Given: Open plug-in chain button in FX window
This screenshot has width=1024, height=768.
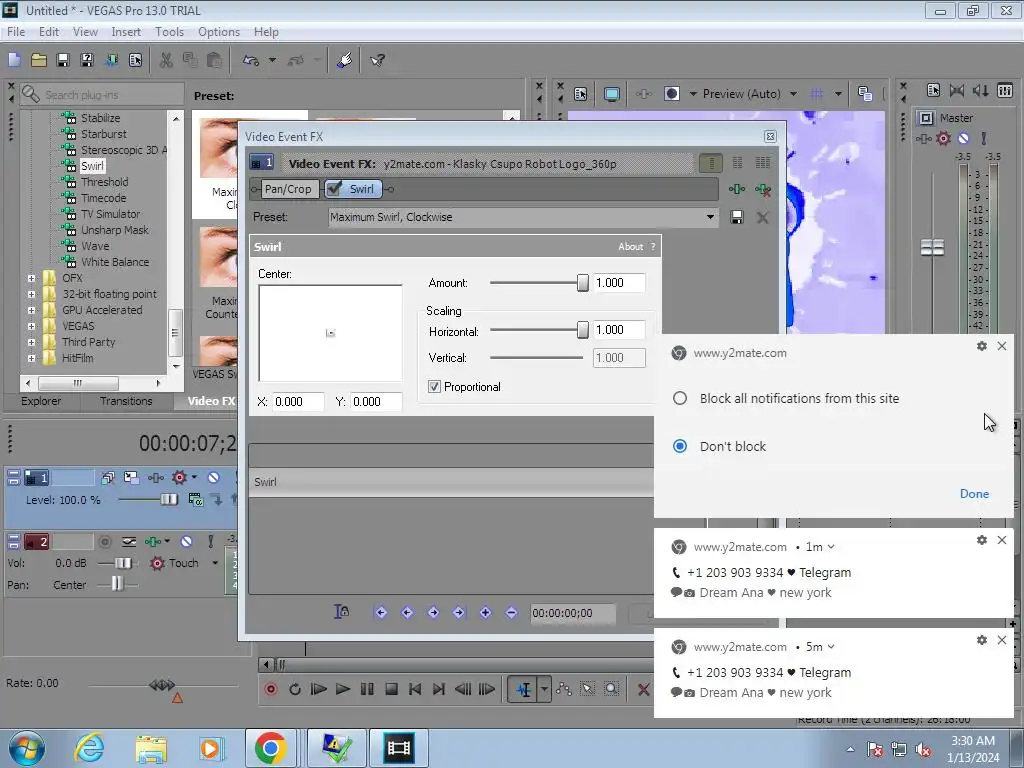Looking at the screenshot, I should pyautogui.click(x=737, y=189).
